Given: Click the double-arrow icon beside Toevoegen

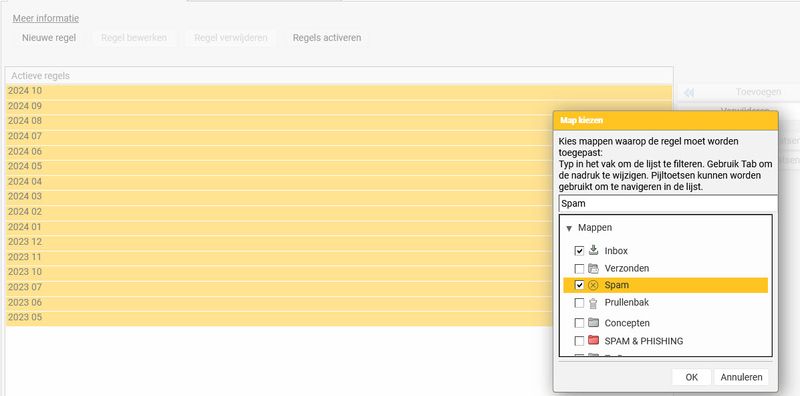Looking at the screenshot, I should (689, 92).
